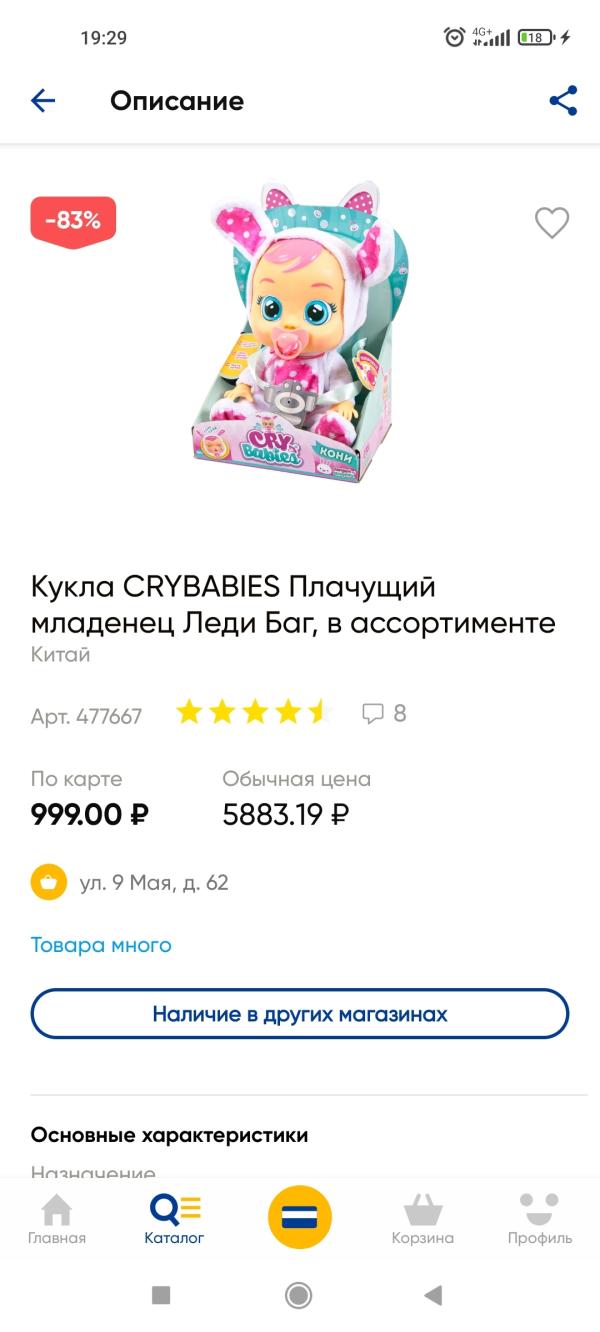Tap the Основные характеристики heading

pyautogui.click(x=169, y=1135)
